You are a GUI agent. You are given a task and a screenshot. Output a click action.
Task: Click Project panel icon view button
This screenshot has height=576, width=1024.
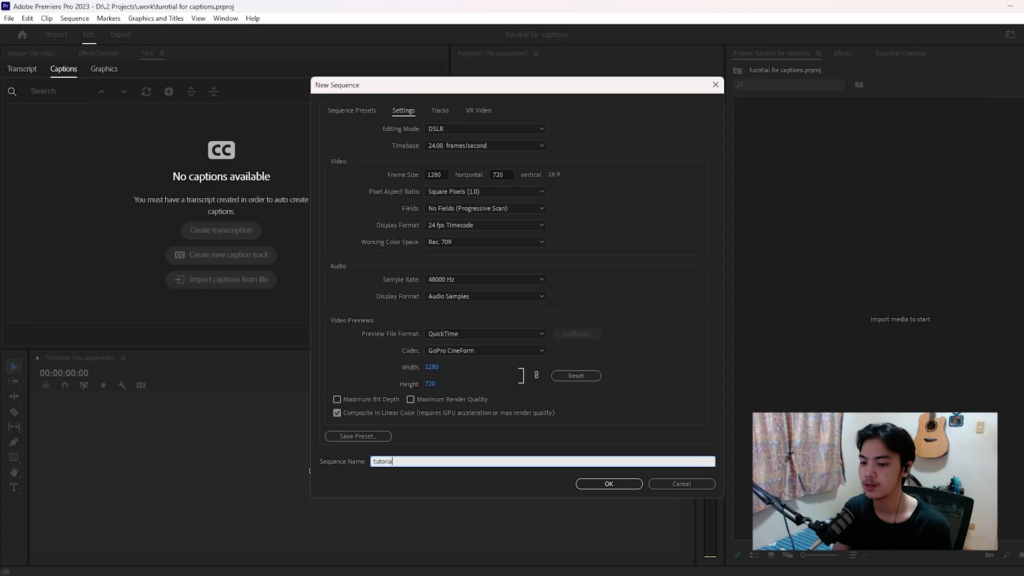(x=771, y=555)
